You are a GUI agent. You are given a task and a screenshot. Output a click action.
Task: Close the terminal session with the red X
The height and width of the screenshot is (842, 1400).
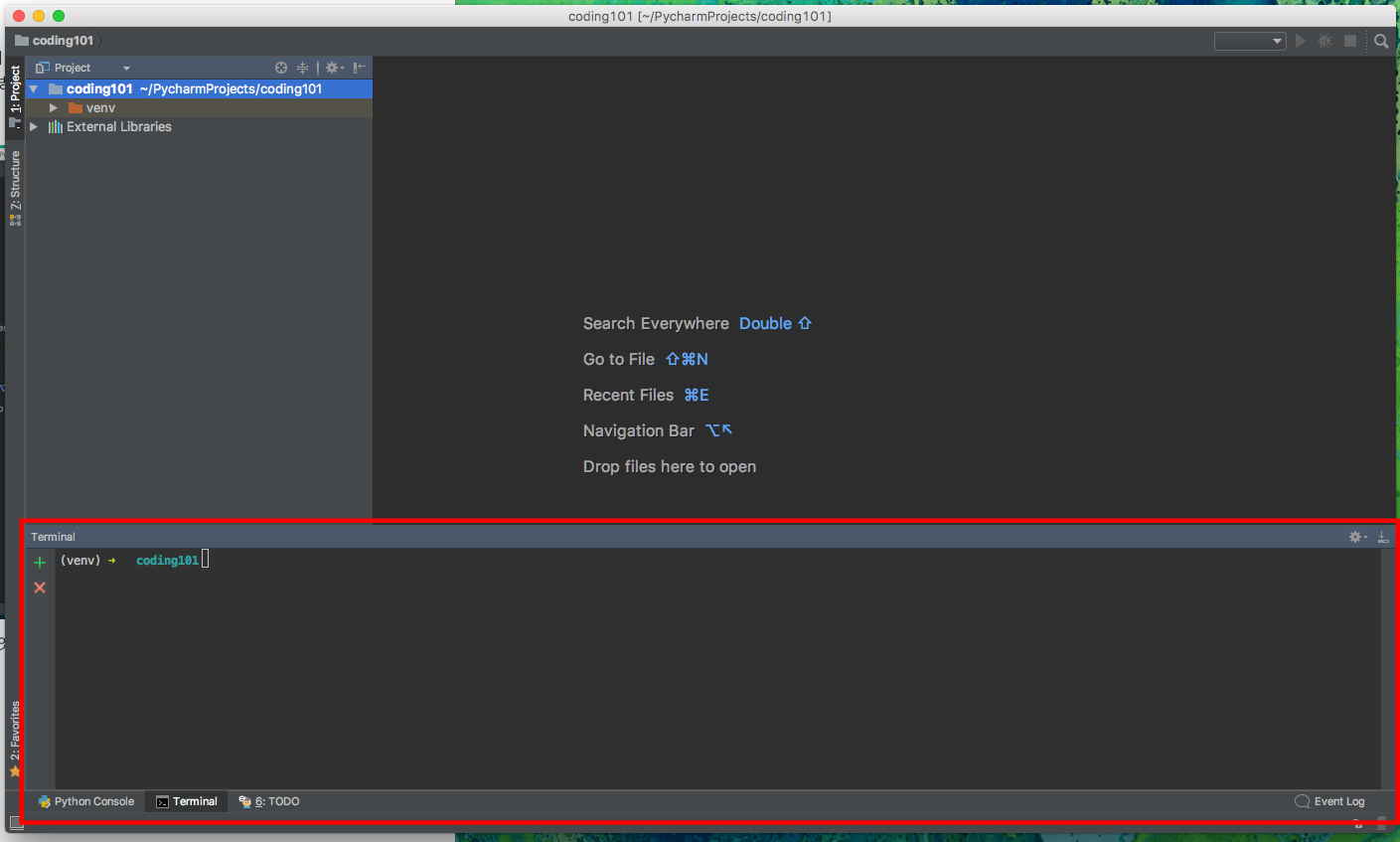tap(39, 588)
